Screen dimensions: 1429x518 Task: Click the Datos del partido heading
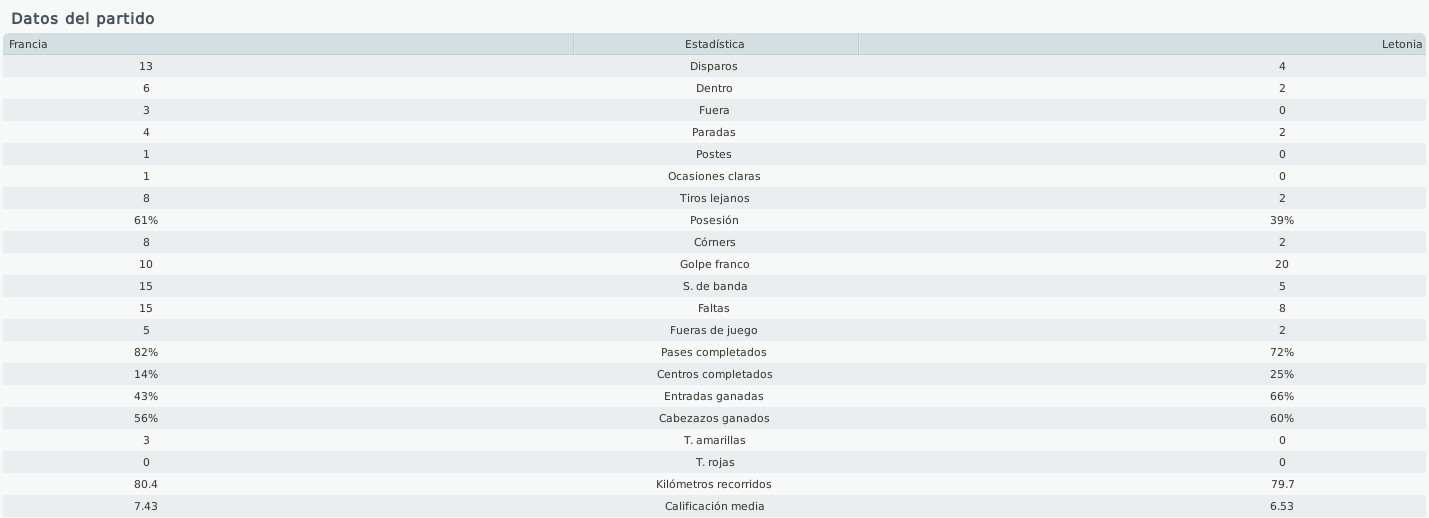(83, 19)
